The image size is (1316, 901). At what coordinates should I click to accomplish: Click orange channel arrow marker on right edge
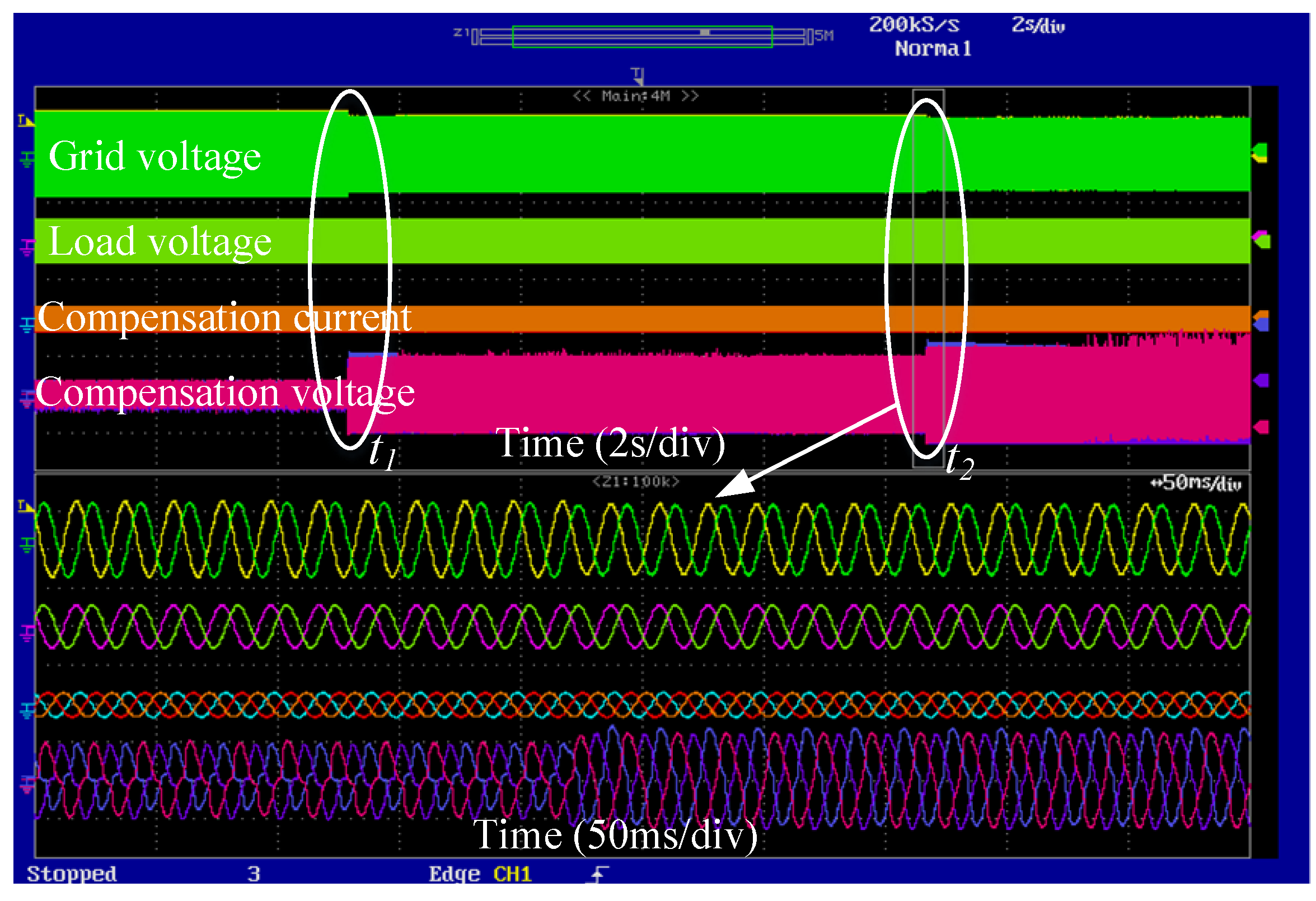coord(1262,315)
